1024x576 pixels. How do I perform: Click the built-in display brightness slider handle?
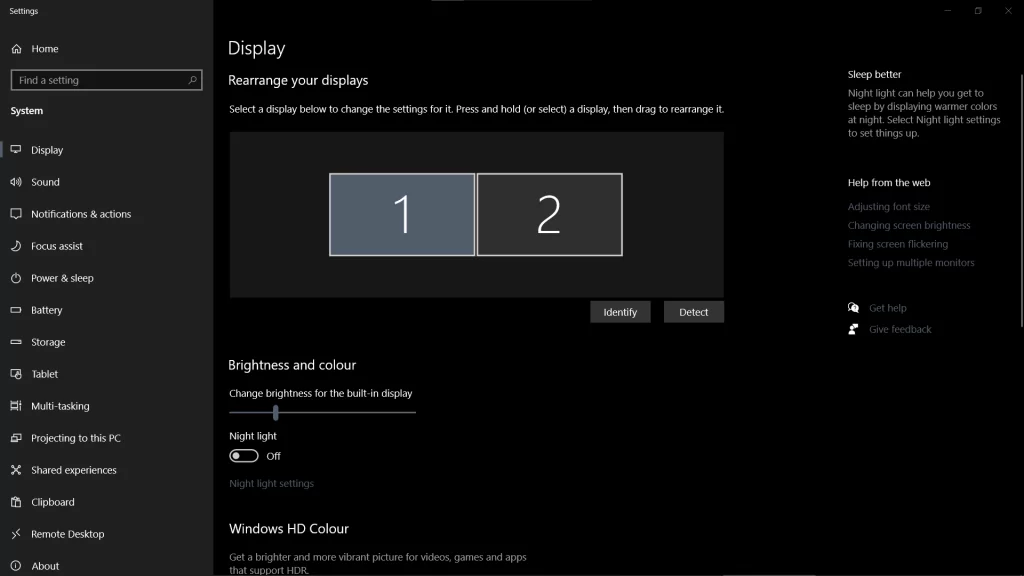pos(276,412)
